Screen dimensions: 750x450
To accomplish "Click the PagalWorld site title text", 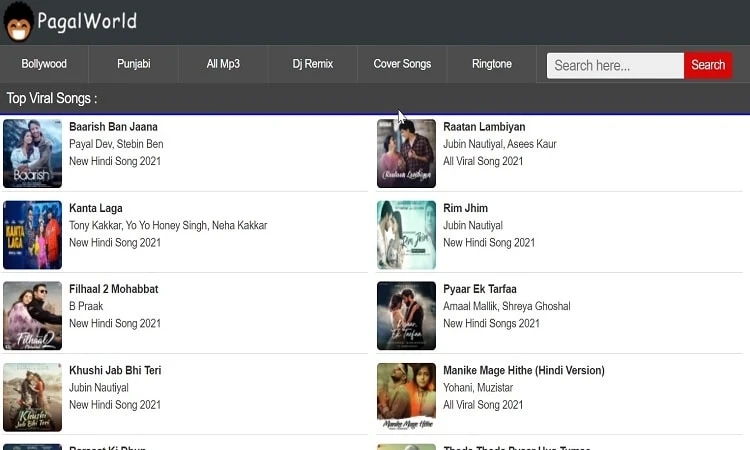I will coord(87,22).
